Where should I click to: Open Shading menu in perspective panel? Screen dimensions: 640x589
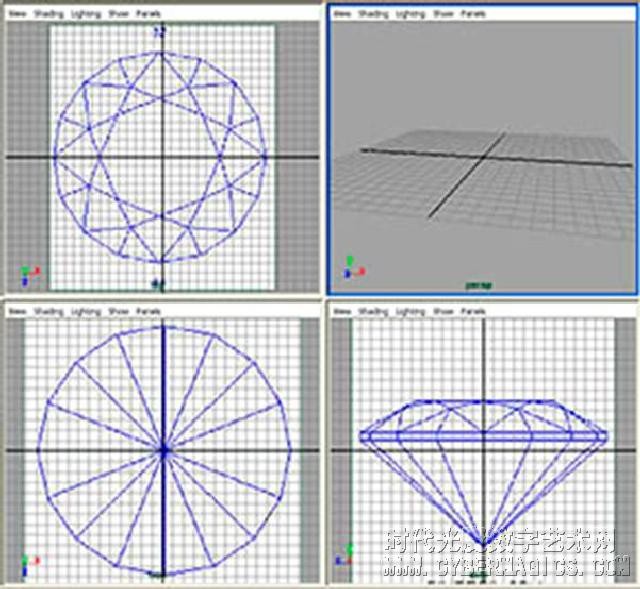372,14
